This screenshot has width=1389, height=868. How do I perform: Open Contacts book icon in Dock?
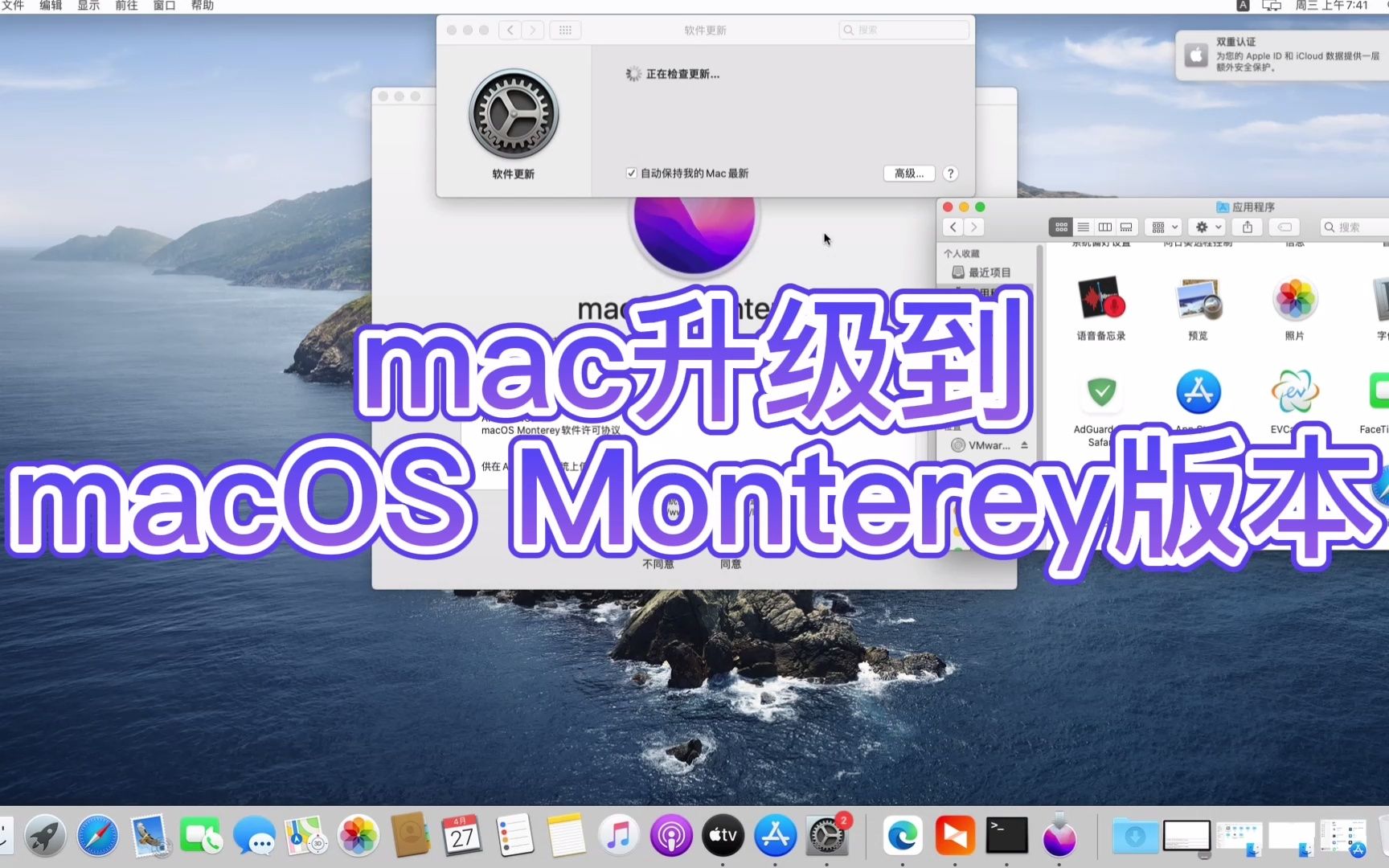click(410, 837)
